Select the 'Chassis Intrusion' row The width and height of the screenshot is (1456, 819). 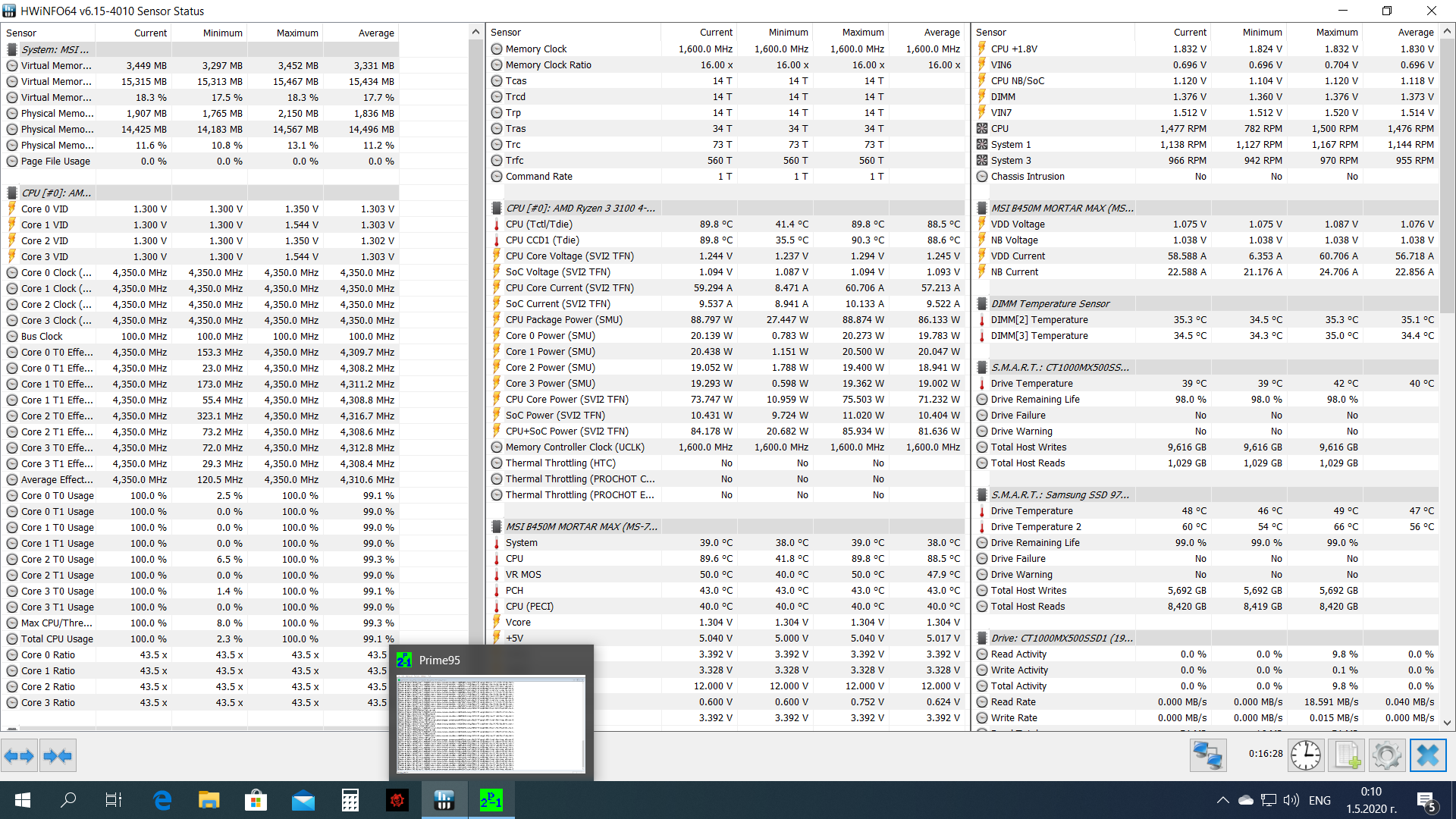click(x=1205, y=176)
